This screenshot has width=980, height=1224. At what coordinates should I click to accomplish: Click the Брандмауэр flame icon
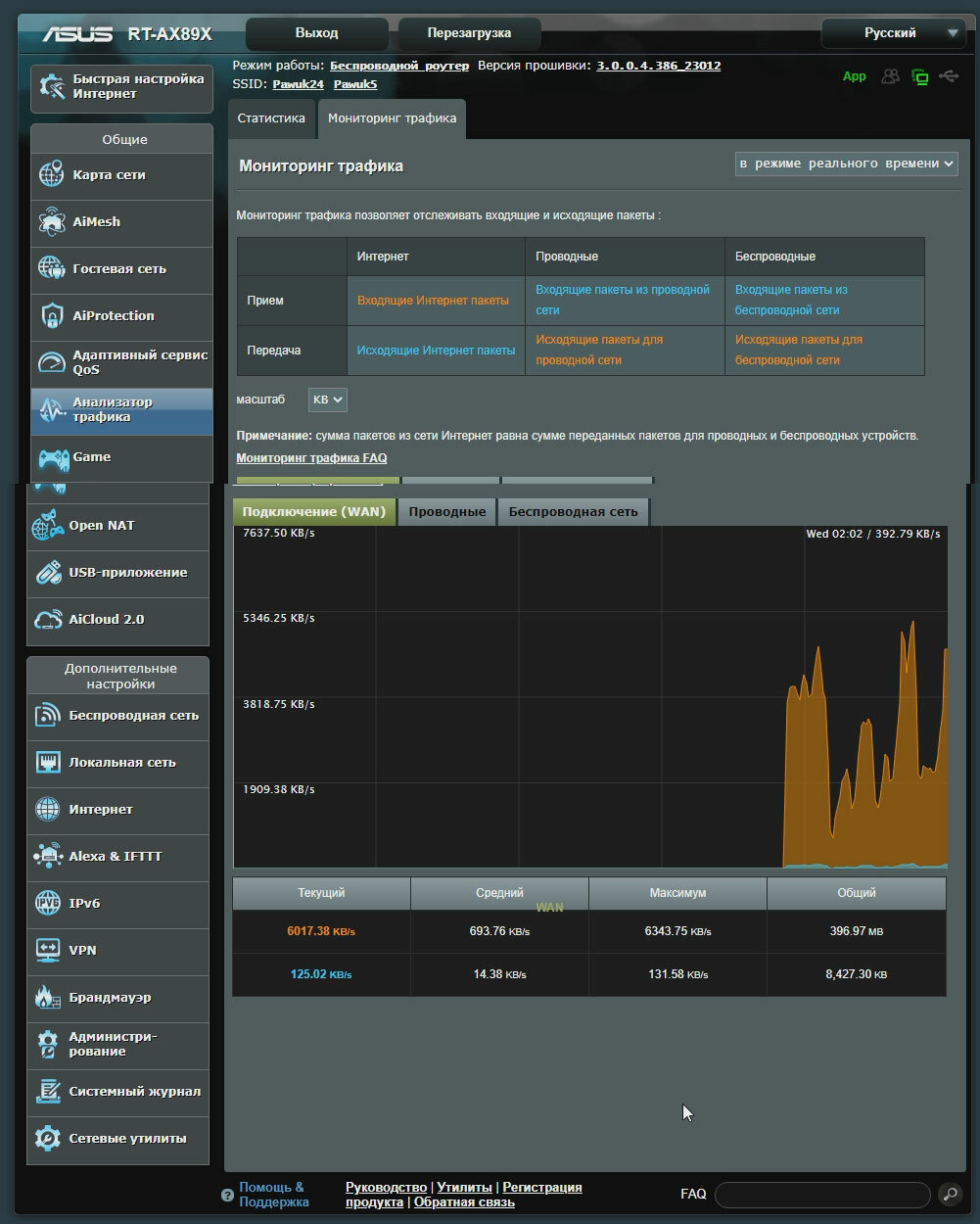click(x=47, y=998)
